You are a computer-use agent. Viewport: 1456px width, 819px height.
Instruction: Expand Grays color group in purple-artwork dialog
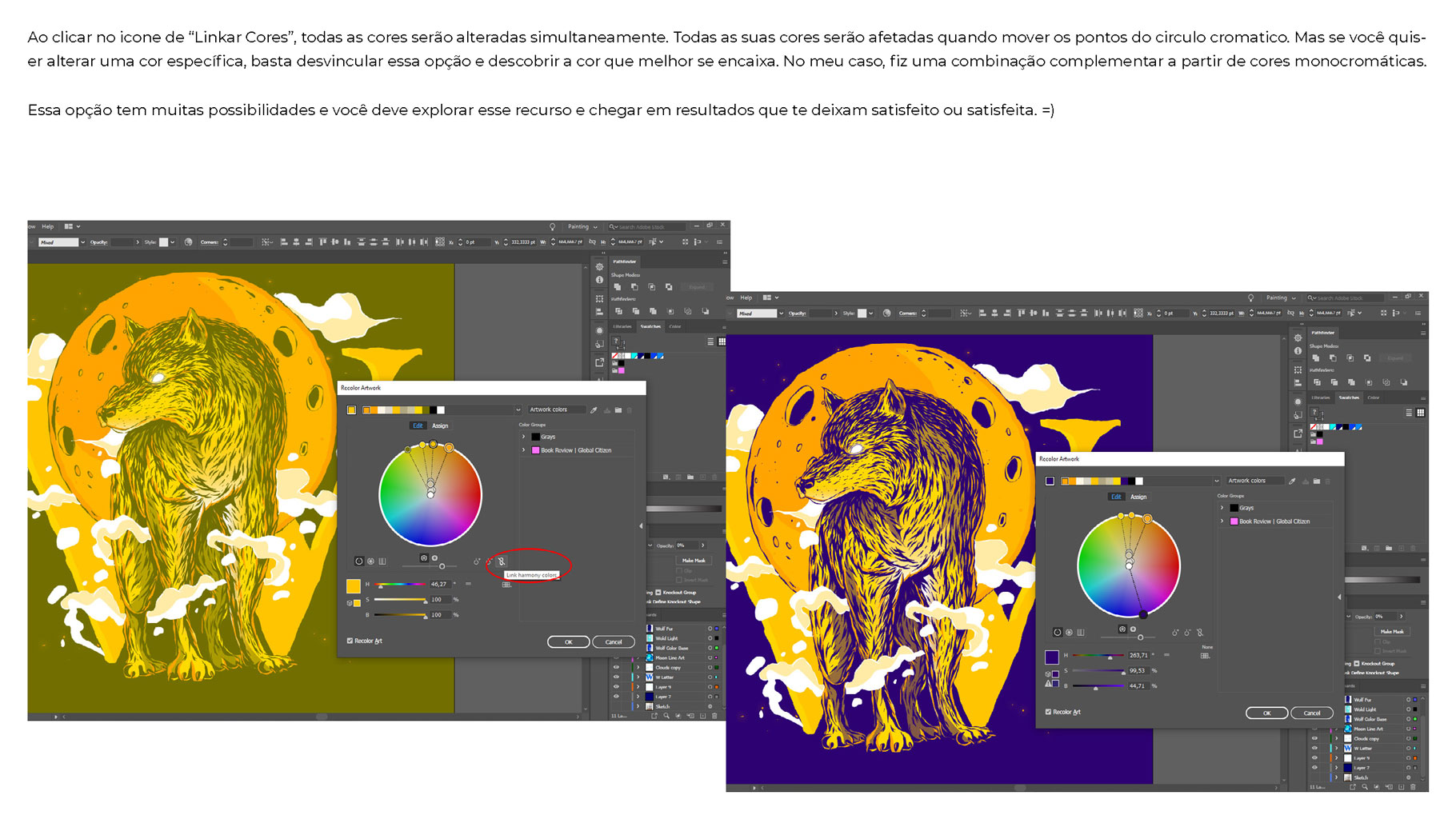(x=1222, y=508)
